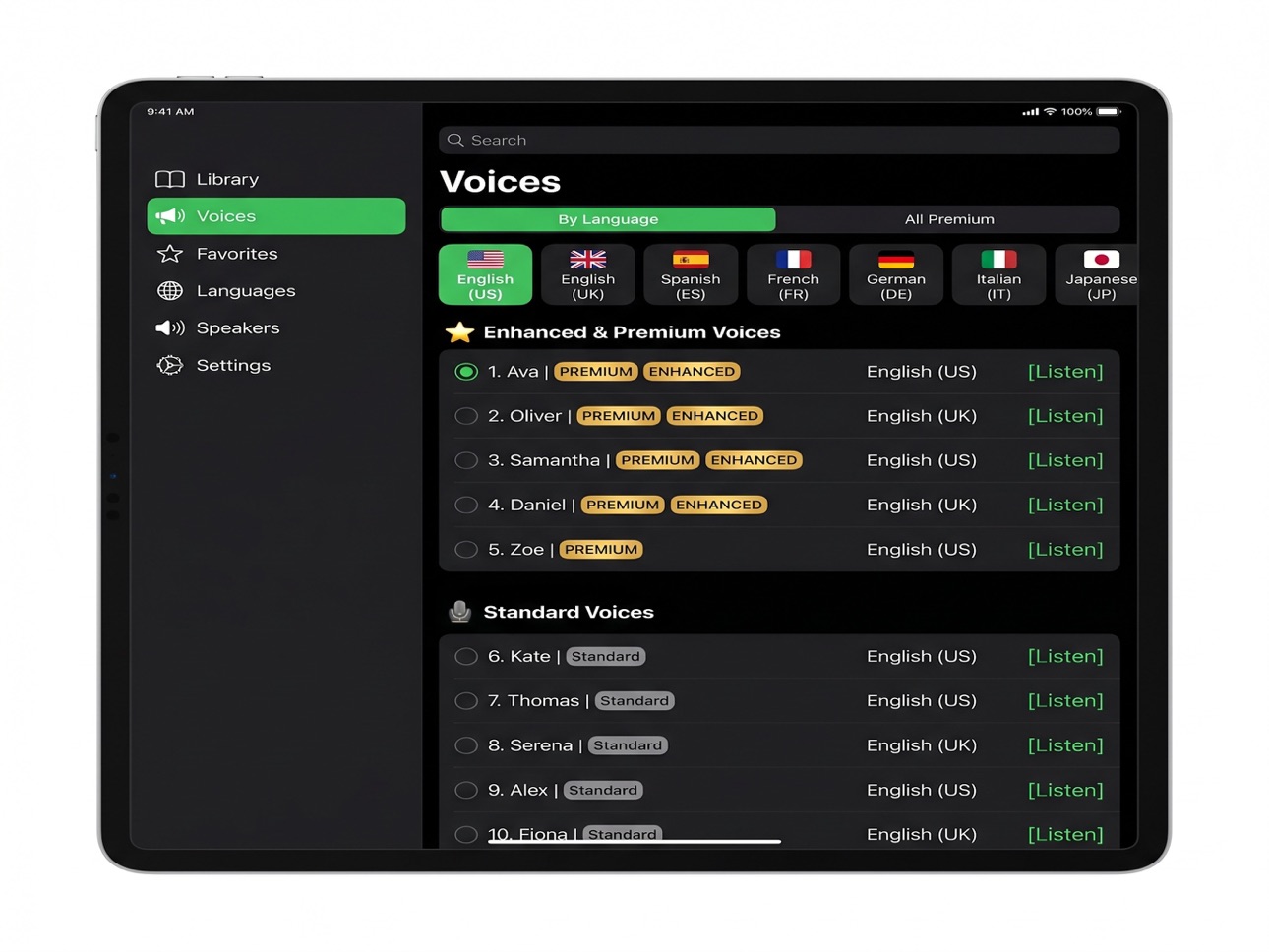Select the Zoe voice radio button
Screen dimensions: 1269x952
click(466, 549)
